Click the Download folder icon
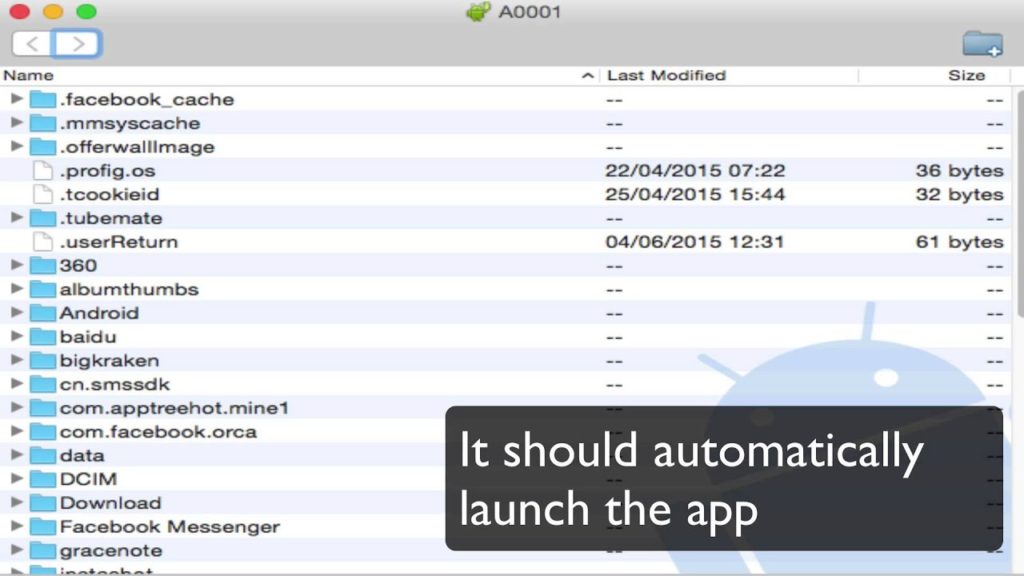1024x576 pixels. [42, 502]
